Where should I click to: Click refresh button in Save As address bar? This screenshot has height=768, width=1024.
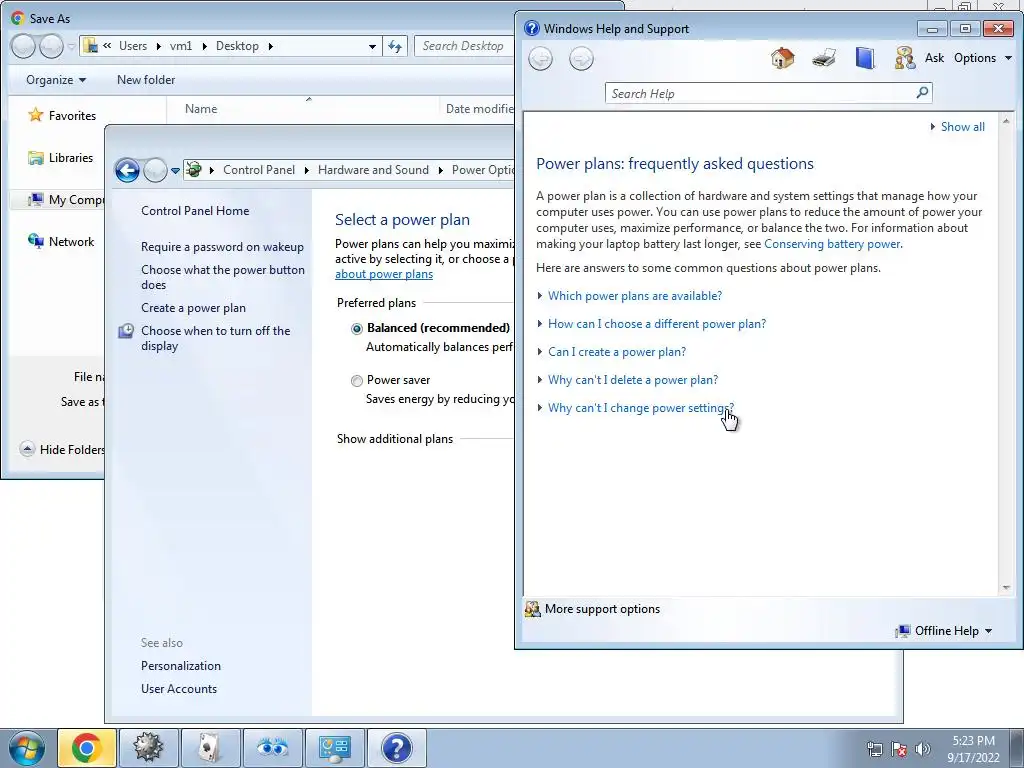click(395, 46)
